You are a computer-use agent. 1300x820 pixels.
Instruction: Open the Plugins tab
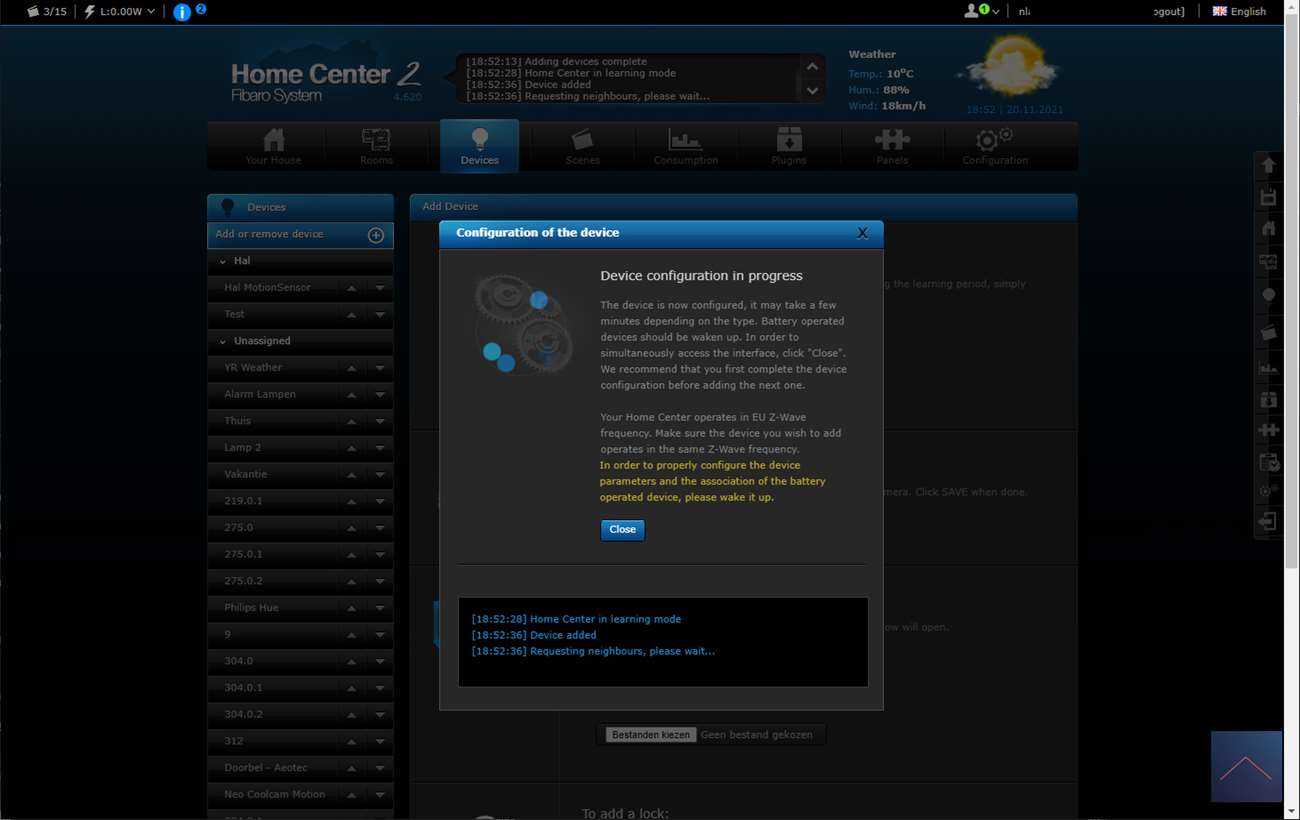(788, 146)
